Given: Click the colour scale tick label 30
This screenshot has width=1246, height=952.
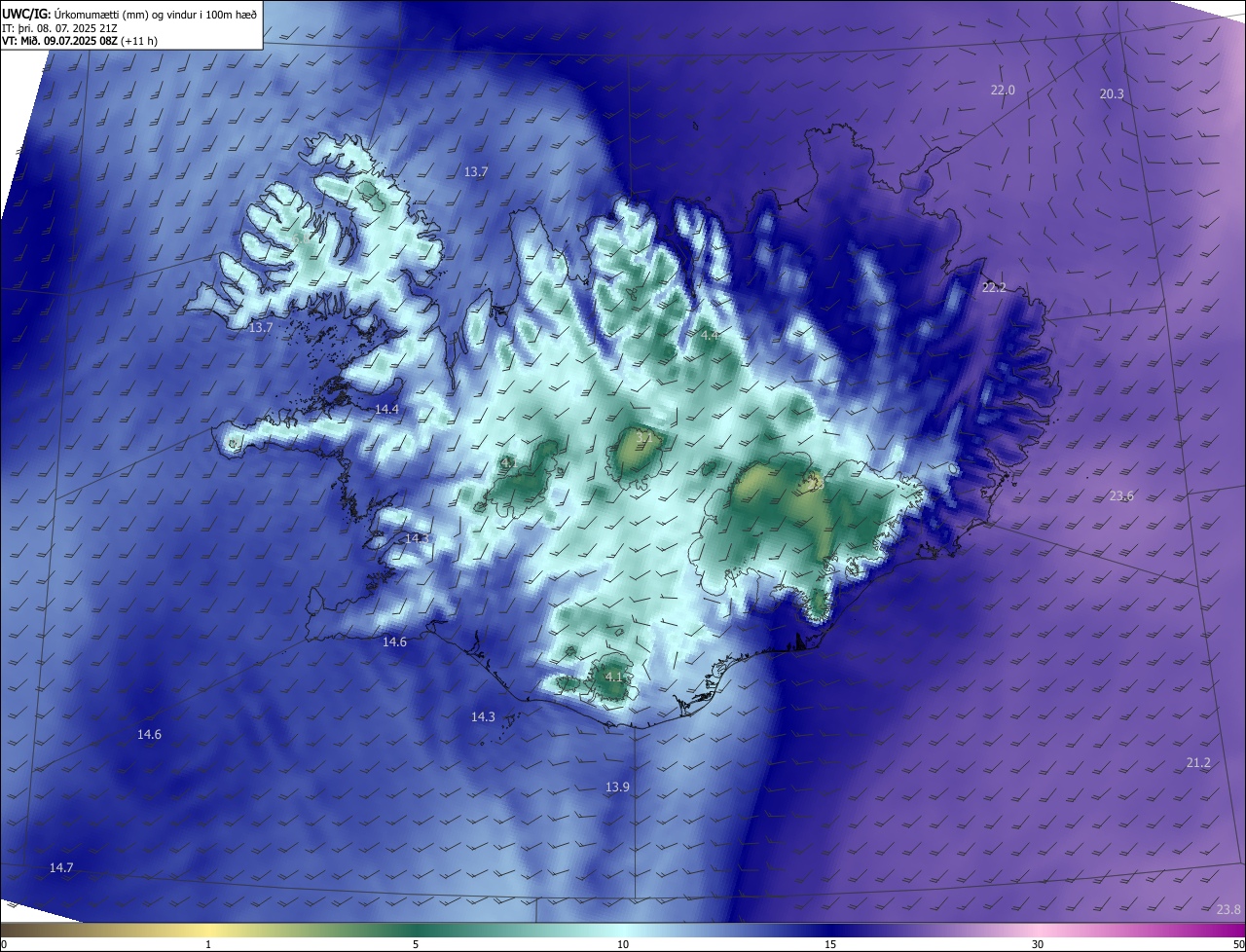Looking at the screenshot, I should pos(1038,944).
